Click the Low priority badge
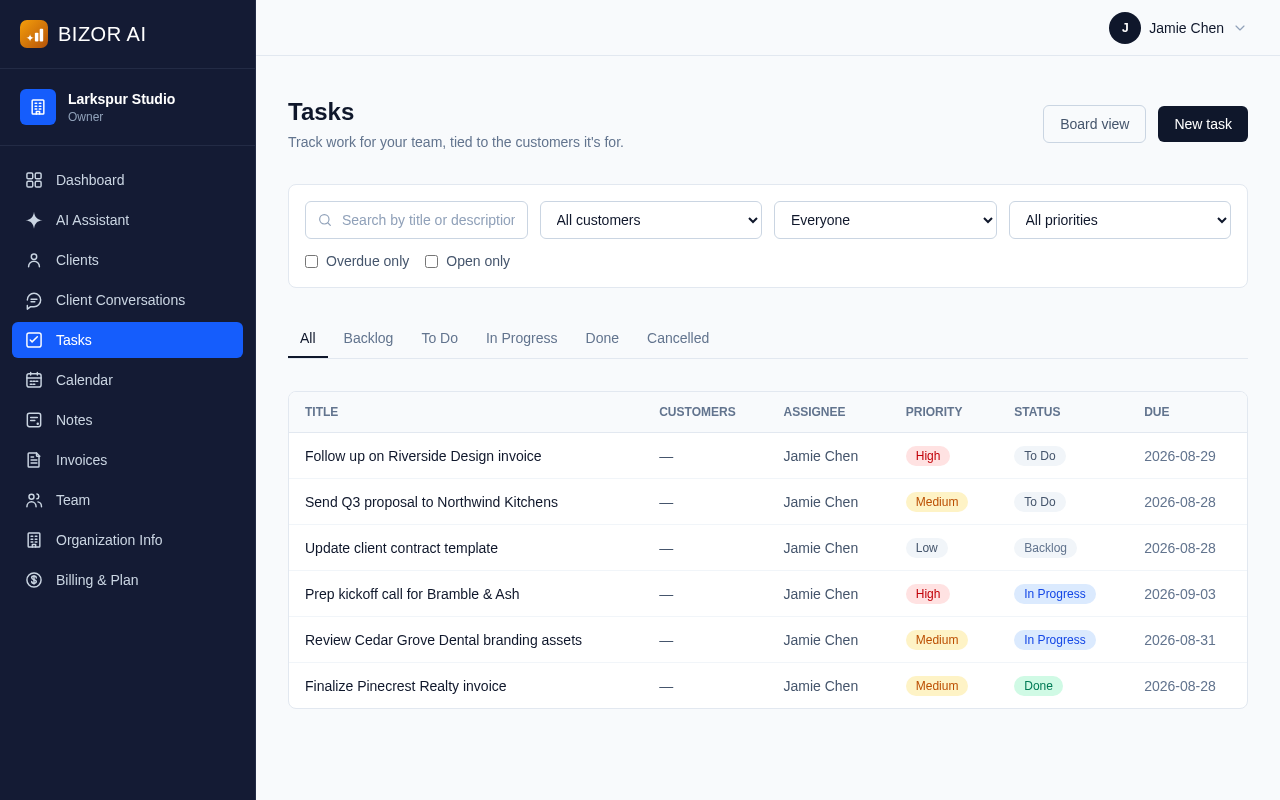The image size is (1280, 800). click(927, 548)
